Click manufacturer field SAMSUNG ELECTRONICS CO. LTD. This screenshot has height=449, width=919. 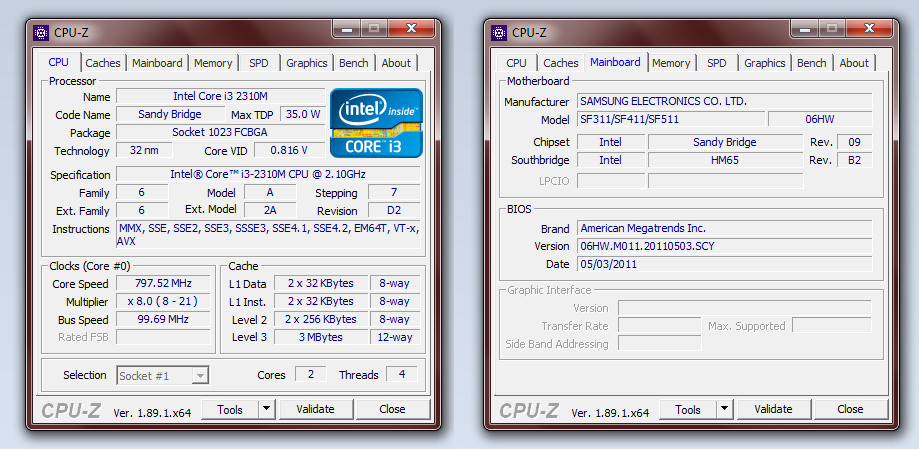point(724,101)
